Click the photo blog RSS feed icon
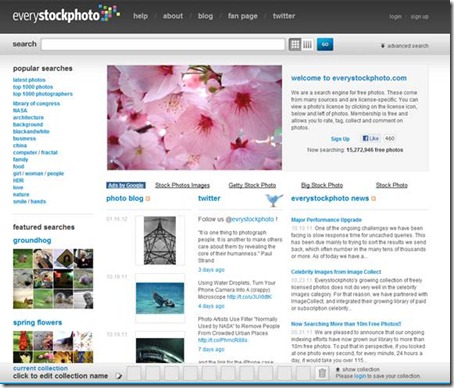The height and width of the screenshot is (388, 454). (148, 199)
